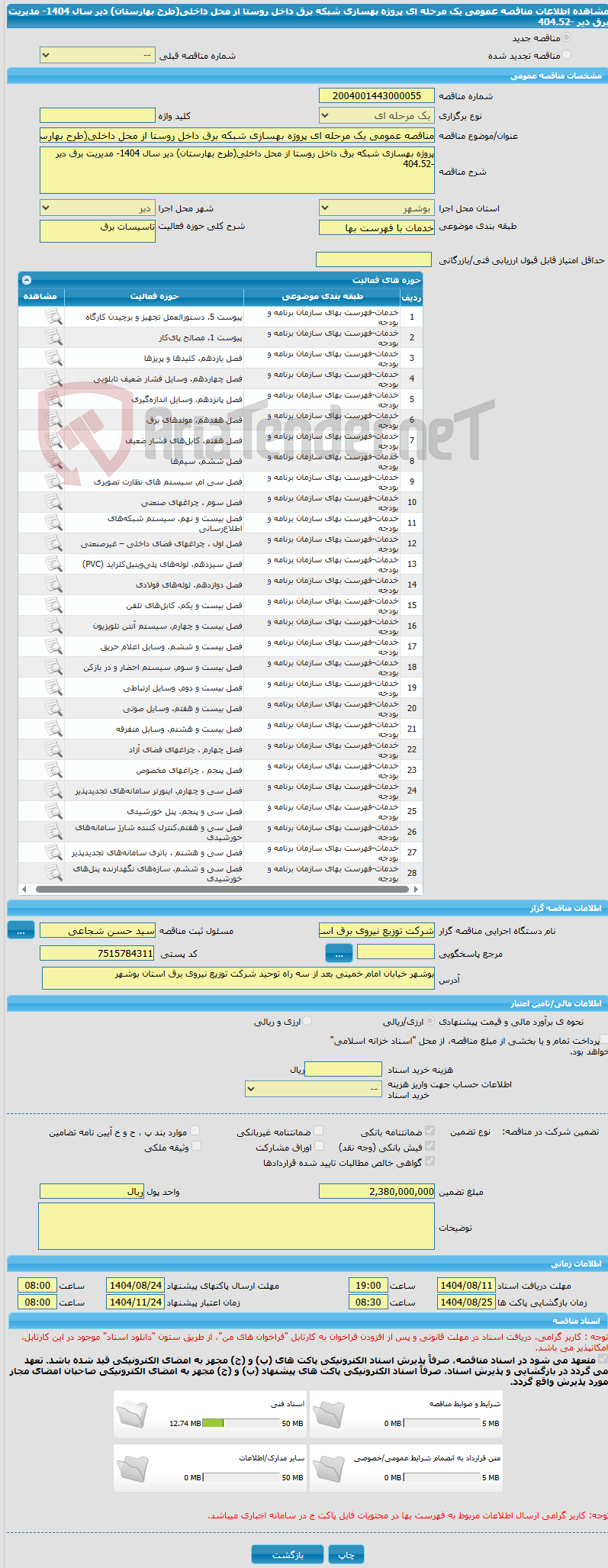Click the ellipsis button beside مرجع پاسخگویی

pos(339,953)
